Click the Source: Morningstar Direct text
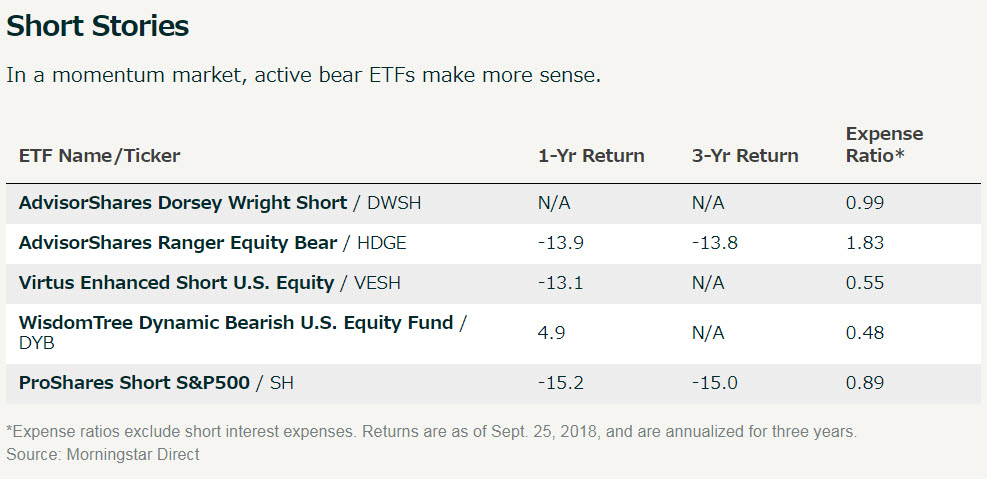Screen dimensions: 987x479 [103, 454]
